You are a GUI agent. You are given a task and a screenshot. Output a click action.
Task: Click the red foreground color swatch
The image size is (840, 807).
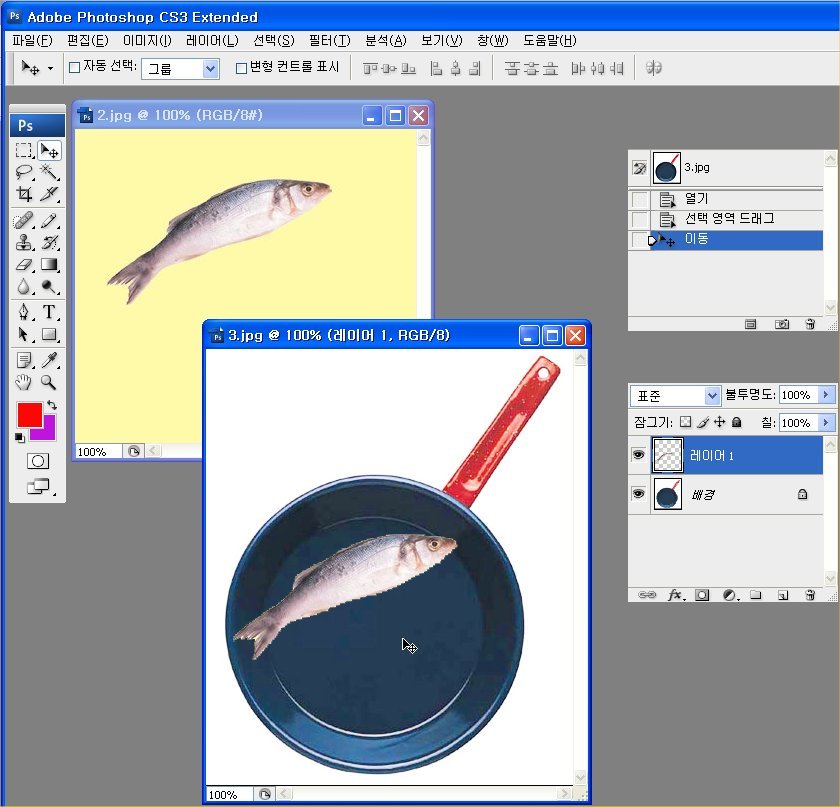29,415
